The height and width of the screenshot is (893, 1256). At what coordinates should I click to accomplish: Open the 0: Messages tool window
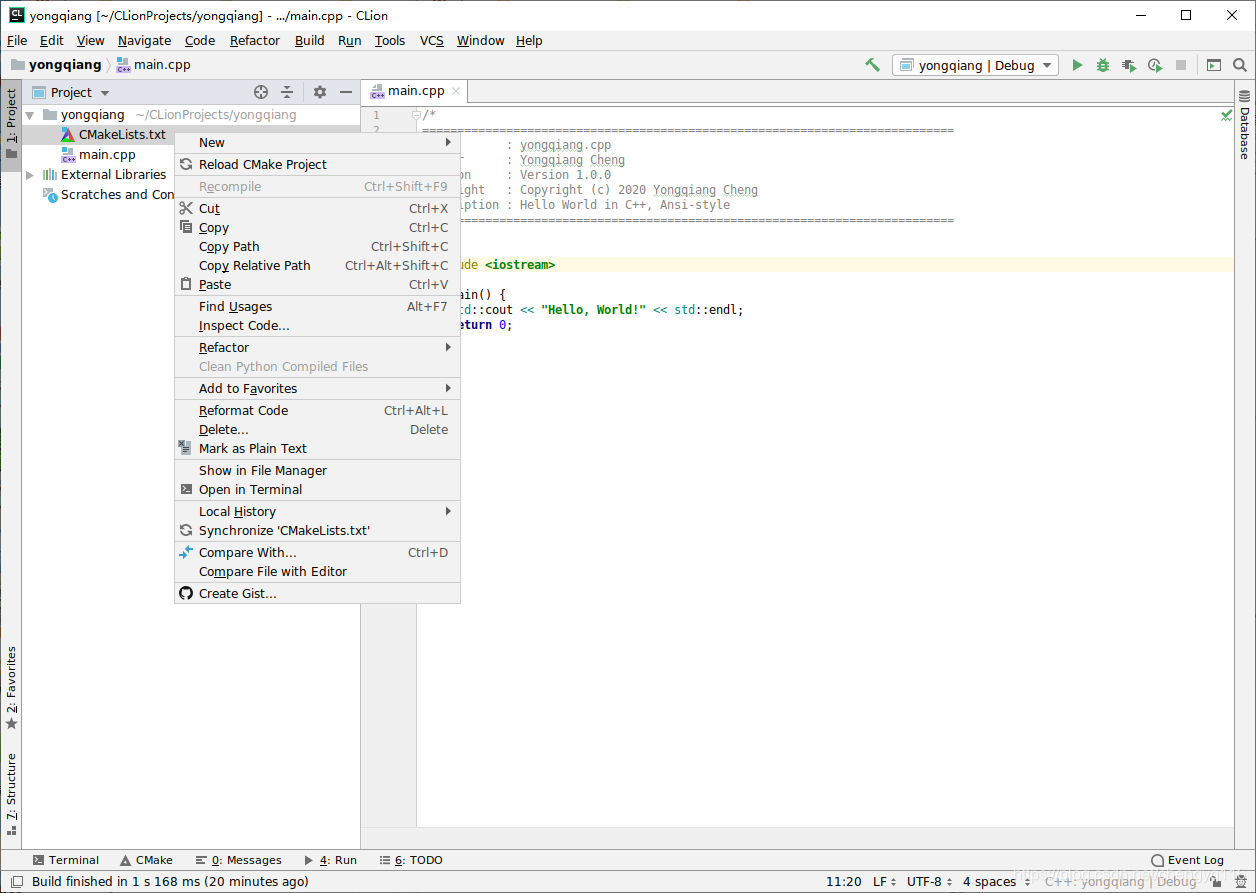click(239, 860)
